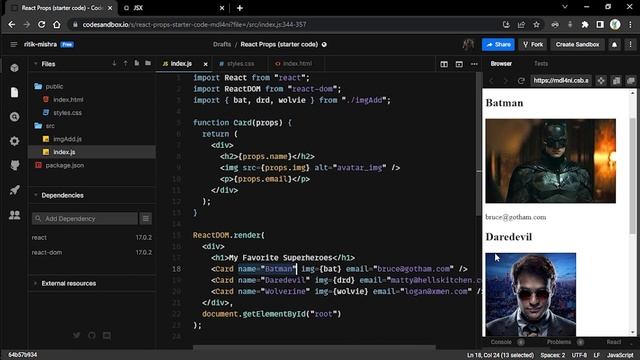Create a new file in Files panel

[x=137, y=64]
